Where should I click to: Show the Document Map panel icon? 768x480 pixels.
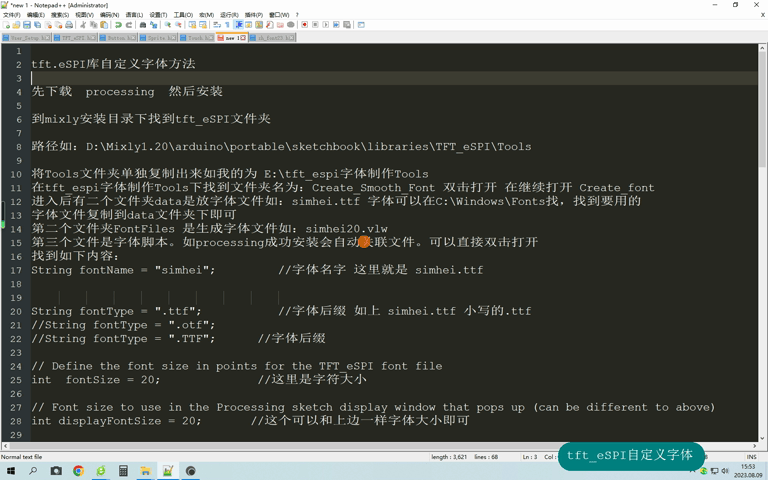259,24
